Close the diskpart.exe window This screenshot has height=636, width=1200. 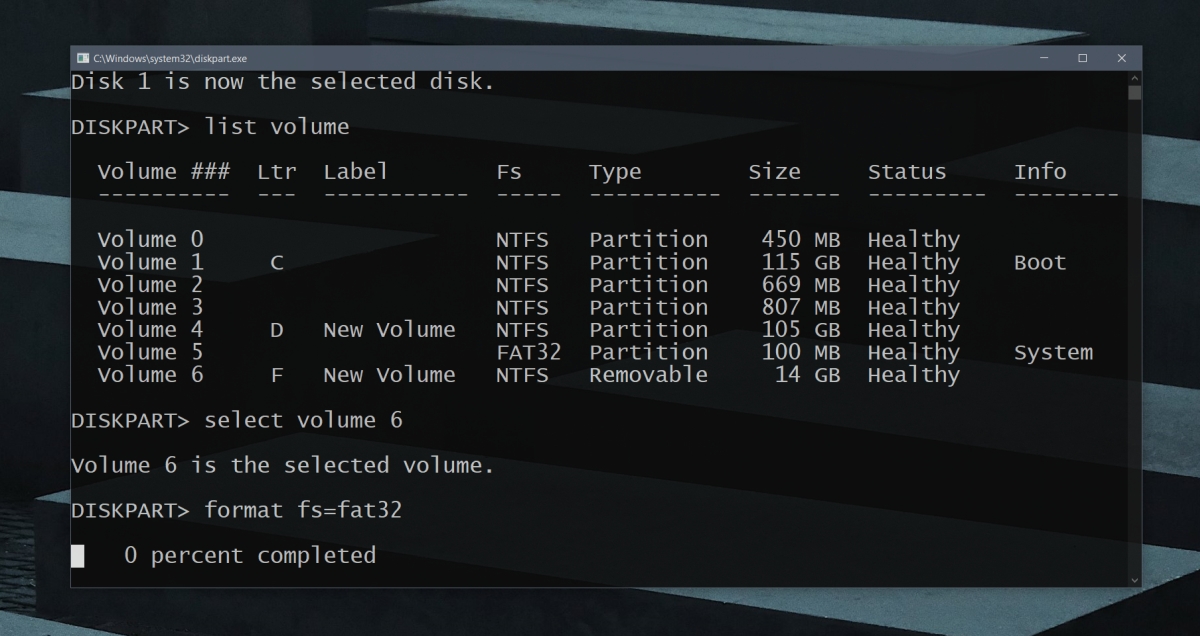[1122, 59]
